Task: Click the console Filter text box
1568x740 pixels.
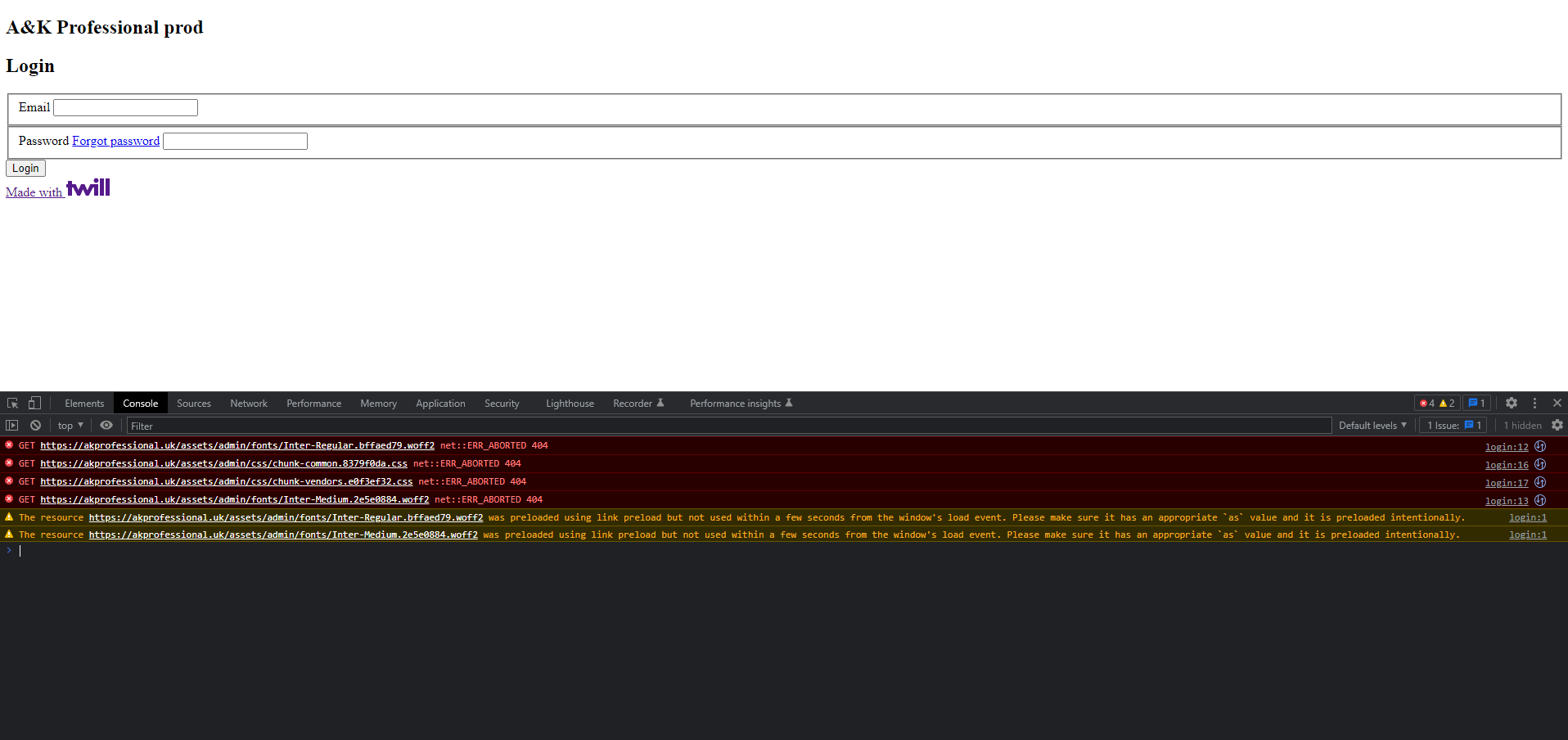Action: [x=728, y=426]
